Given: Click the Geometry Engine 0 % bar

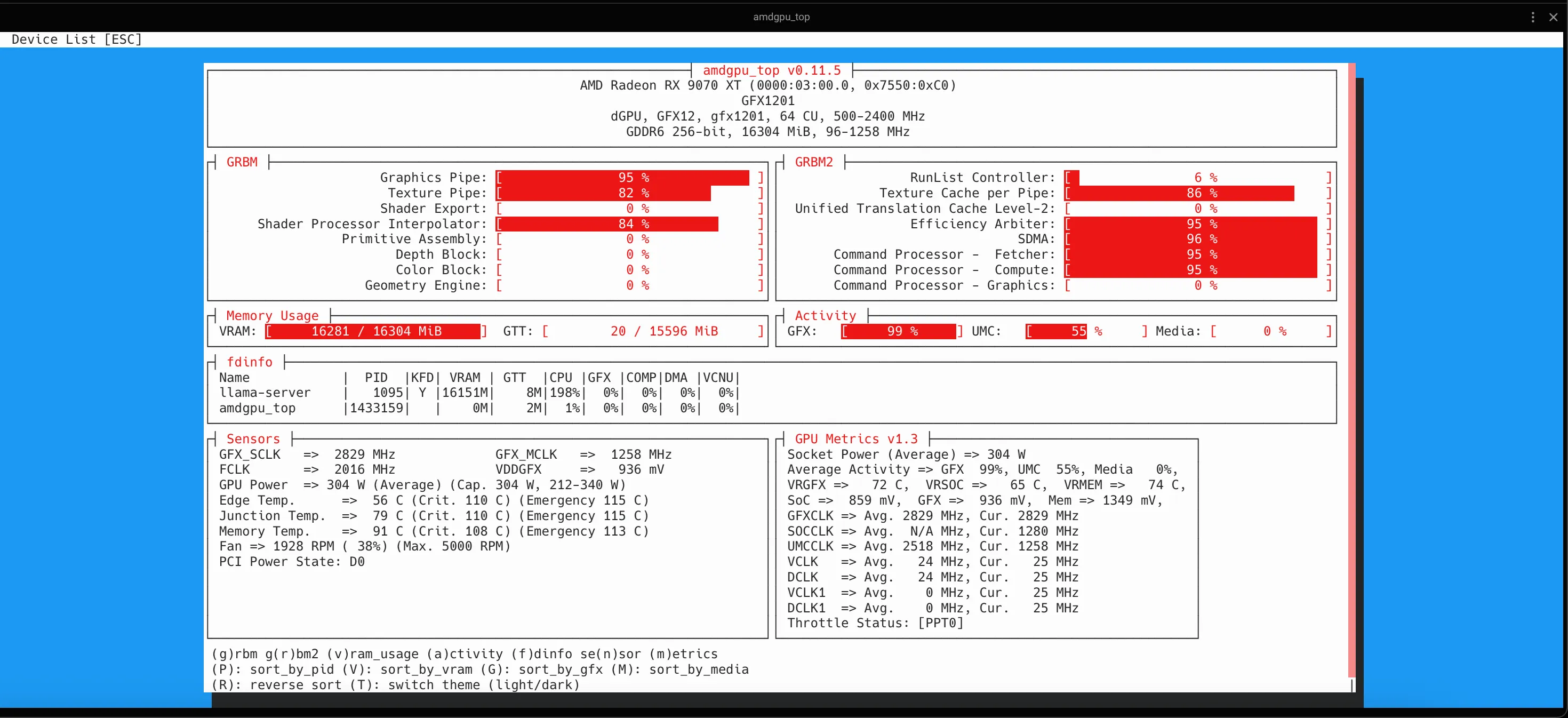Looking at the screenshot, I should click(629, 285).
